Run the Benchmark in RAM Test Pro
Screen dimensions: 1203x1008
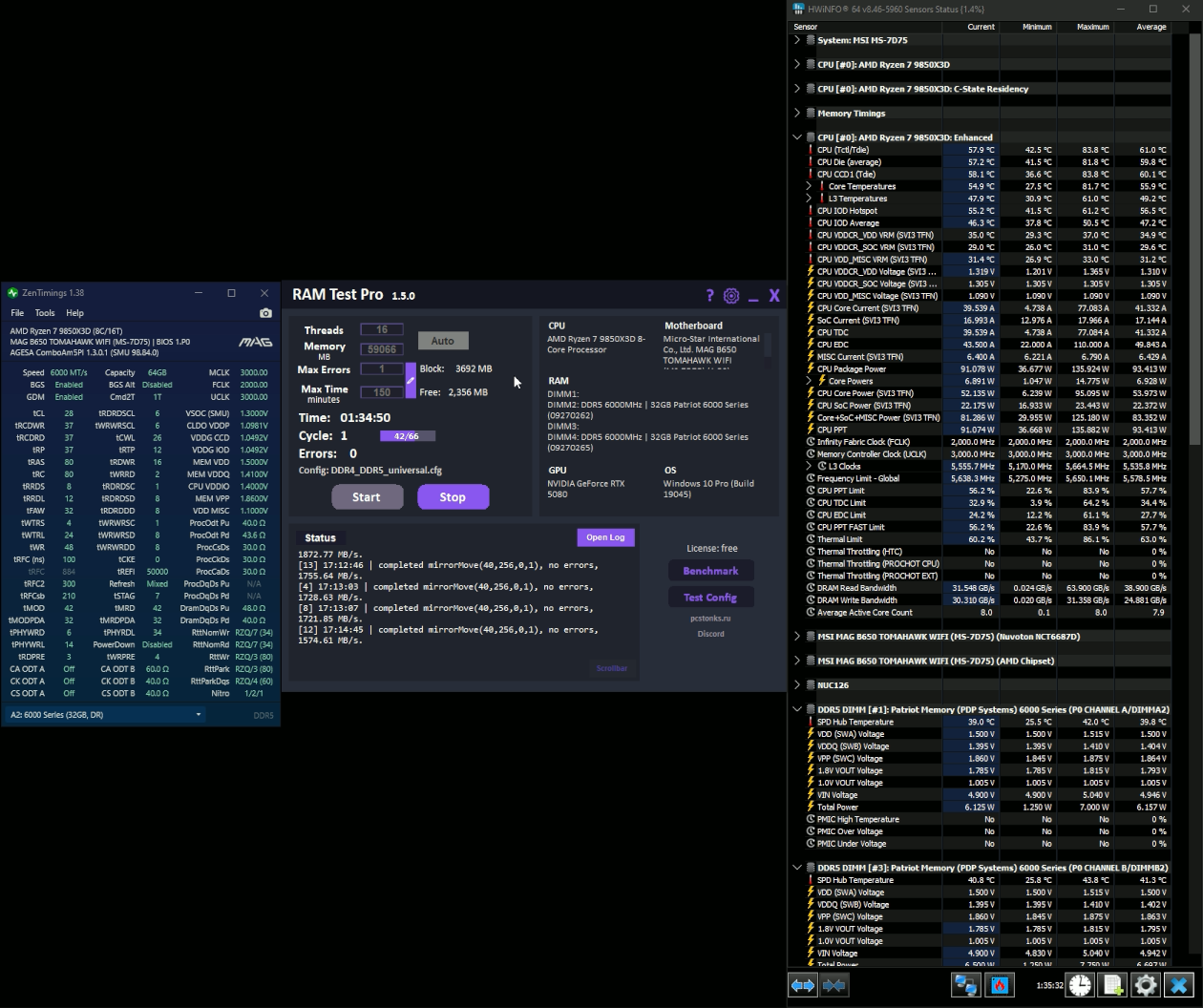tap(710, 571)
